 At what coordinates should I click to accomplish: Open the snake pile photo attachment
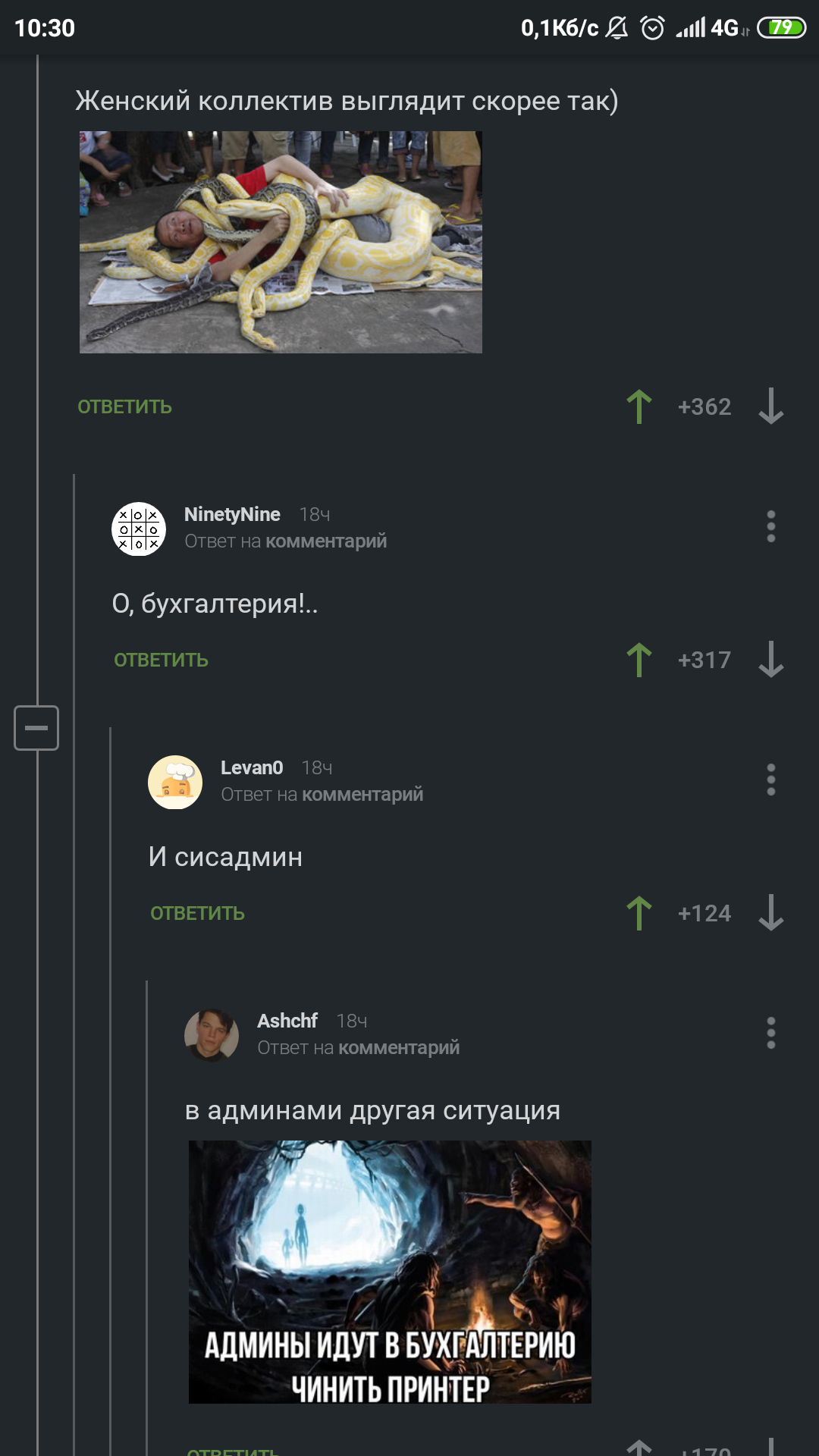281,242
